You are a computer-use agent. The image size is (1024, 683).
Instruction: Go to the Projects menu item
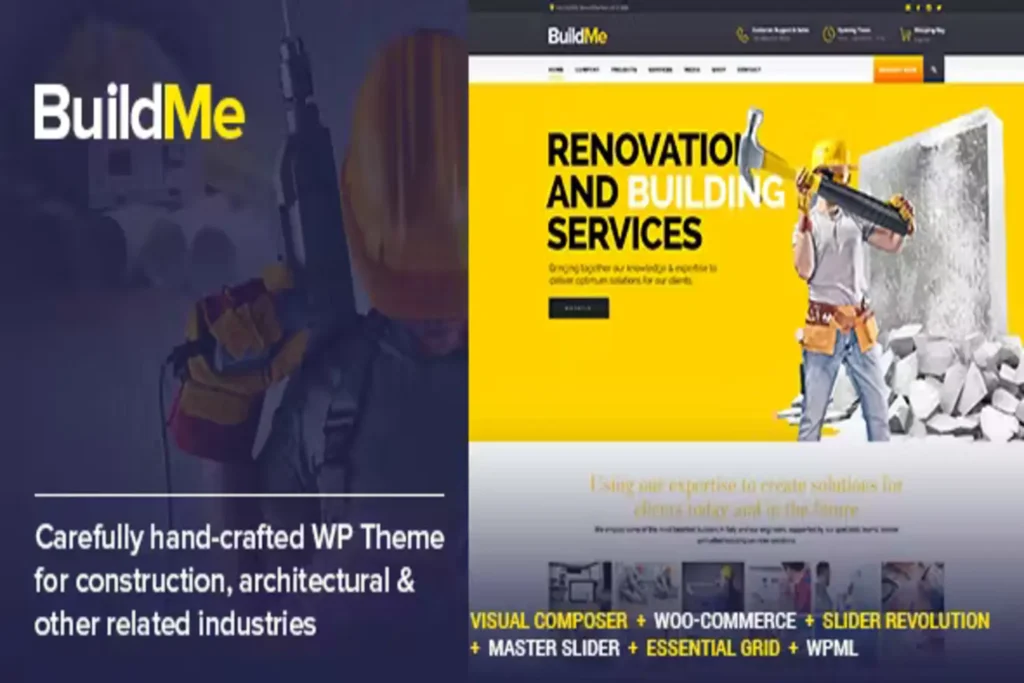[624, 71]
